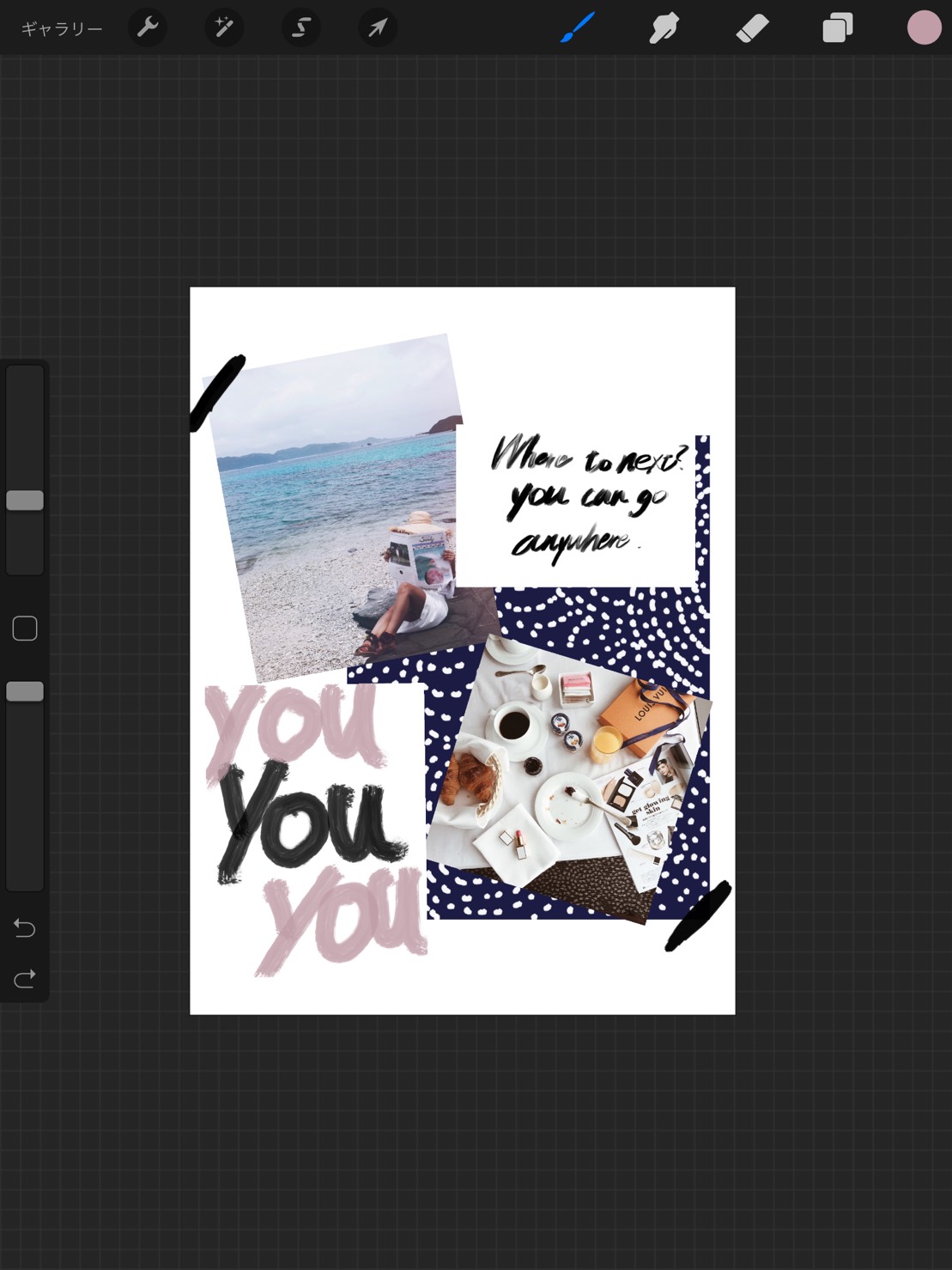Activate the Selection S-shaped tool
The height and width of the screenshot is (1270, 952).
click(x=301, y=28)
